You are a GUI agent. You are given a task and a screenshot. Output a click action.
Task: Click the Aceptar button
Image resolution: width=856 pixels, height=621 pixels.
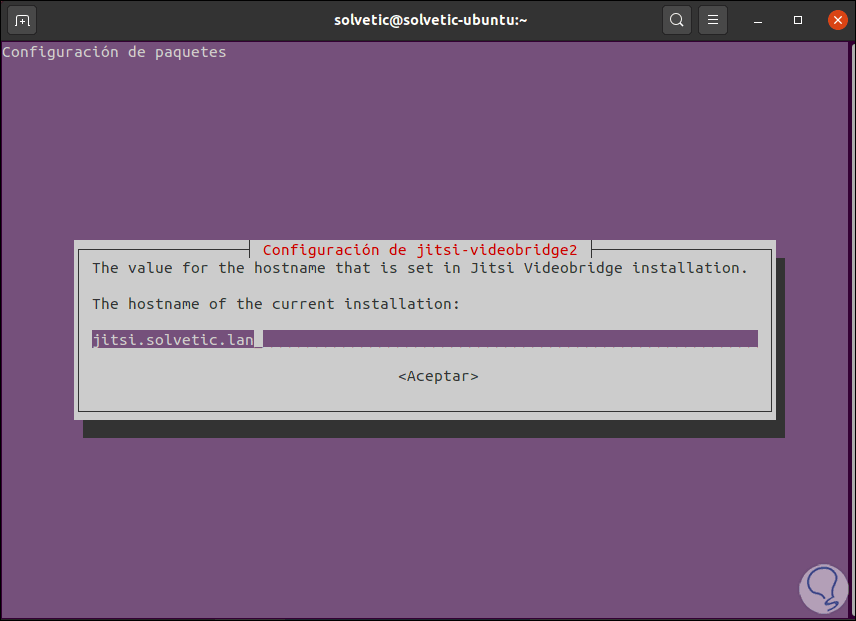(438, 376)
